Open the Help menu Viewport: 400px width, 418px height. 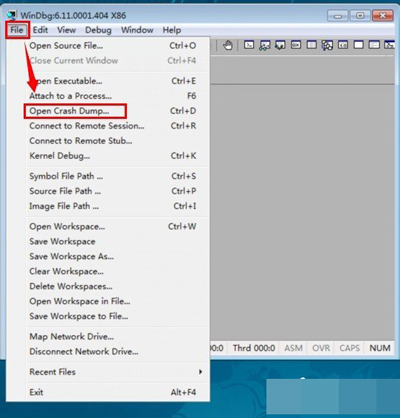tap(172, 30)
